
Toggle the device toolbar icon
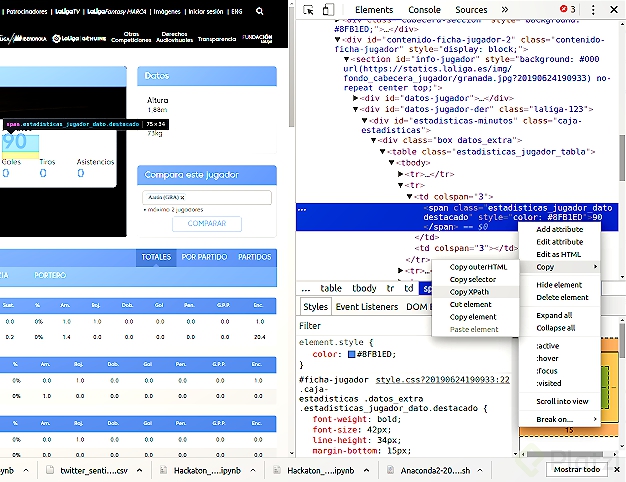pyautogui.click(x=329, y=10)
